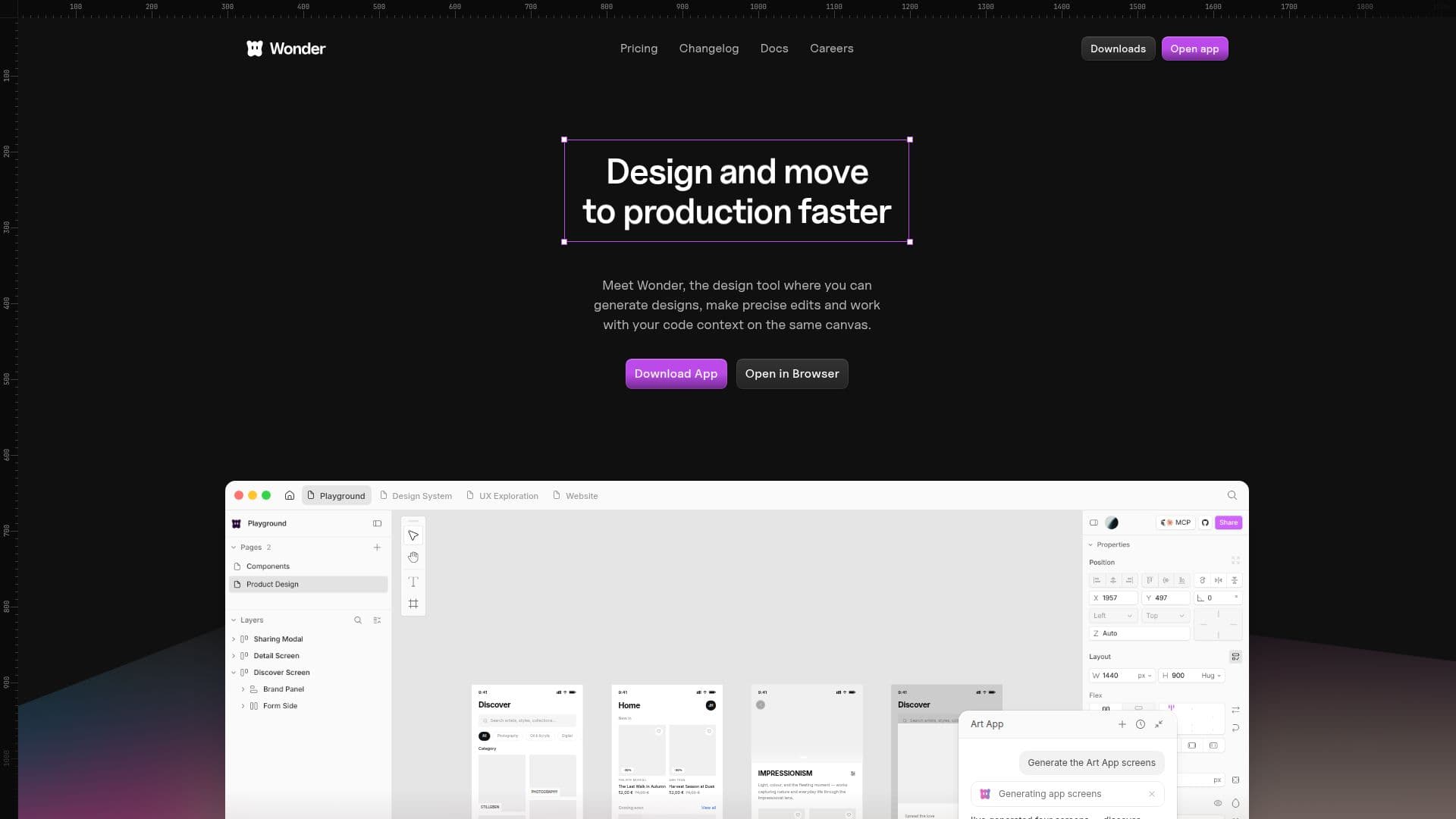Click the search icon in the mockup title bar

click(x=1232, y=495)
